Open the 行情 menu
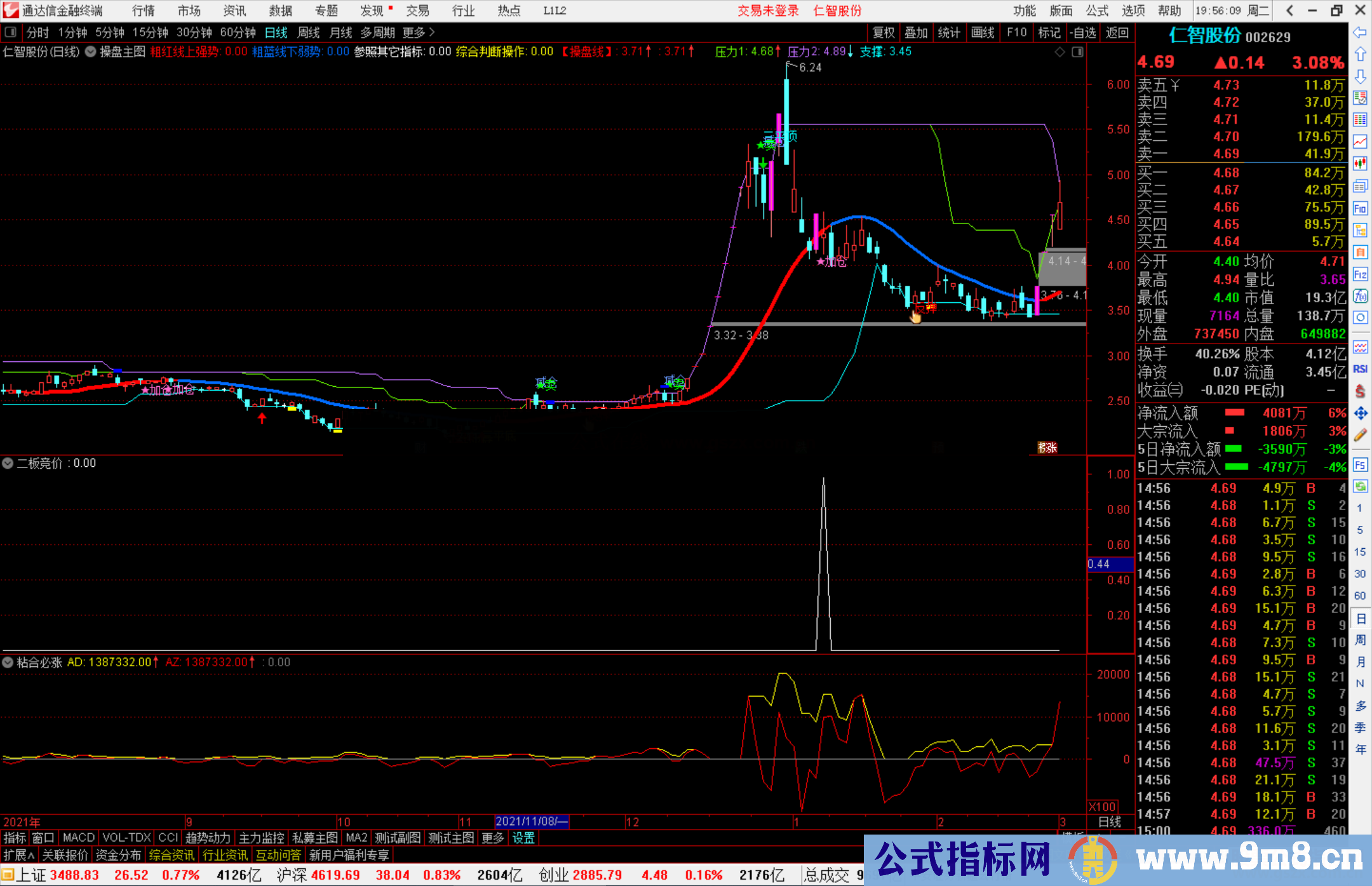 tap(143, 11)
